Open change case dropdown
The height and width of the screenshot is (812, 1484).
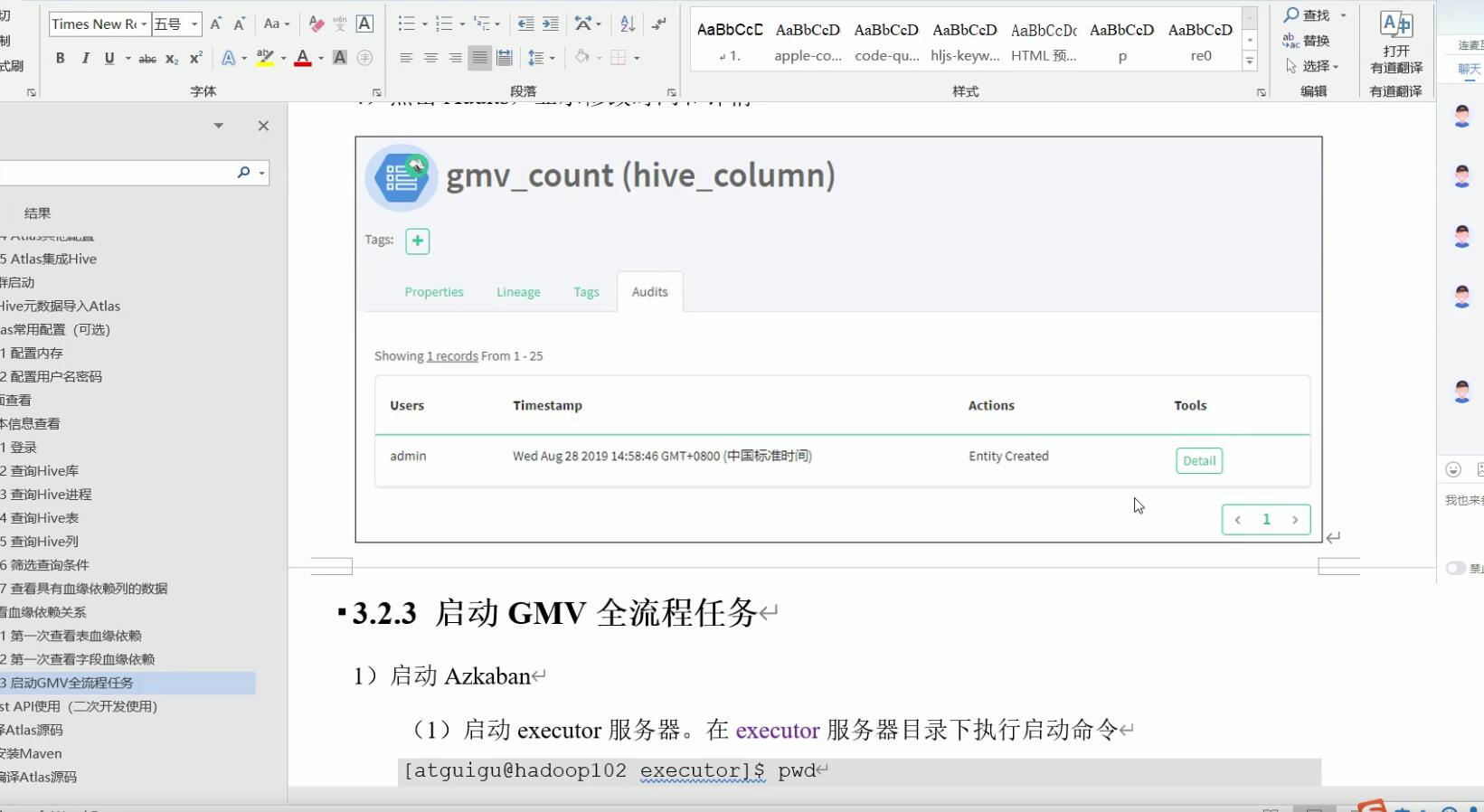click(277, 24)
